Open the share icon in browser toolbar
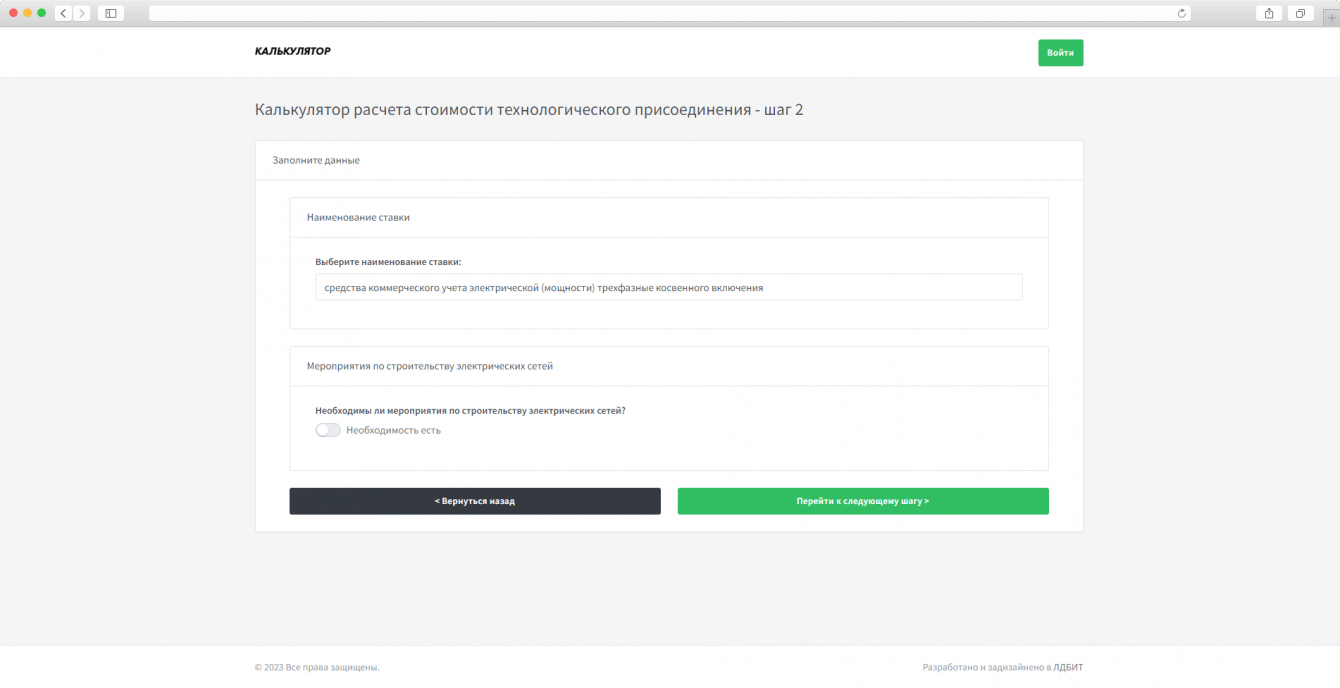The image size is (1340, 688). (x=1269, y=13)
